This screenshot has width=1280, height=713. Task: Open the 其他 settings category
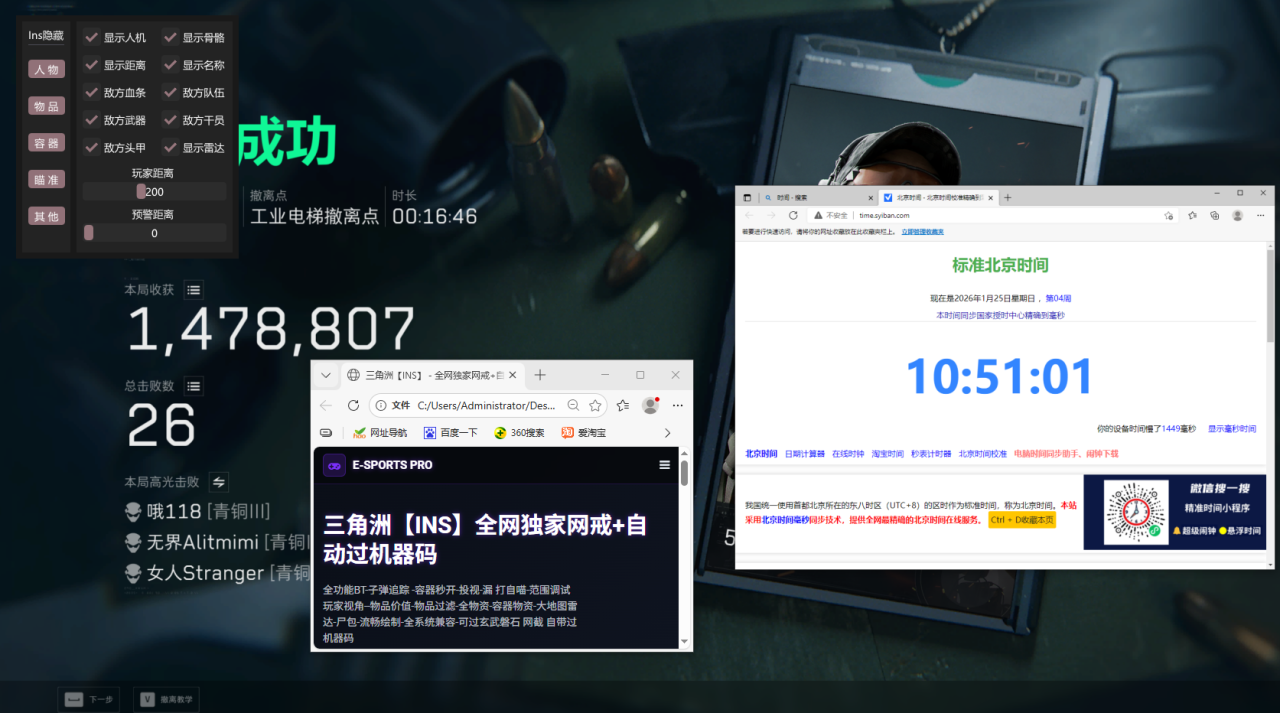pyautogui.click(x=46, y=215)
